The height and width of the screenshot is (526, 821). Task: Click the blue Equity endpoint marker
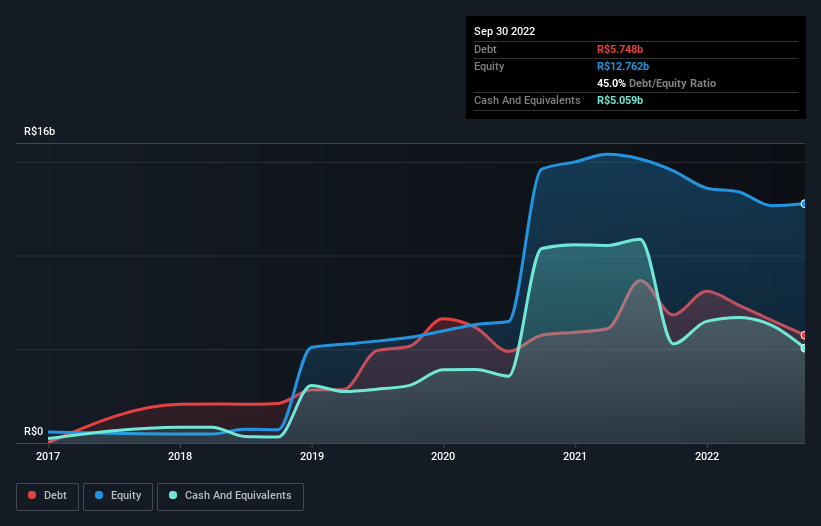[x=804, y=204]
